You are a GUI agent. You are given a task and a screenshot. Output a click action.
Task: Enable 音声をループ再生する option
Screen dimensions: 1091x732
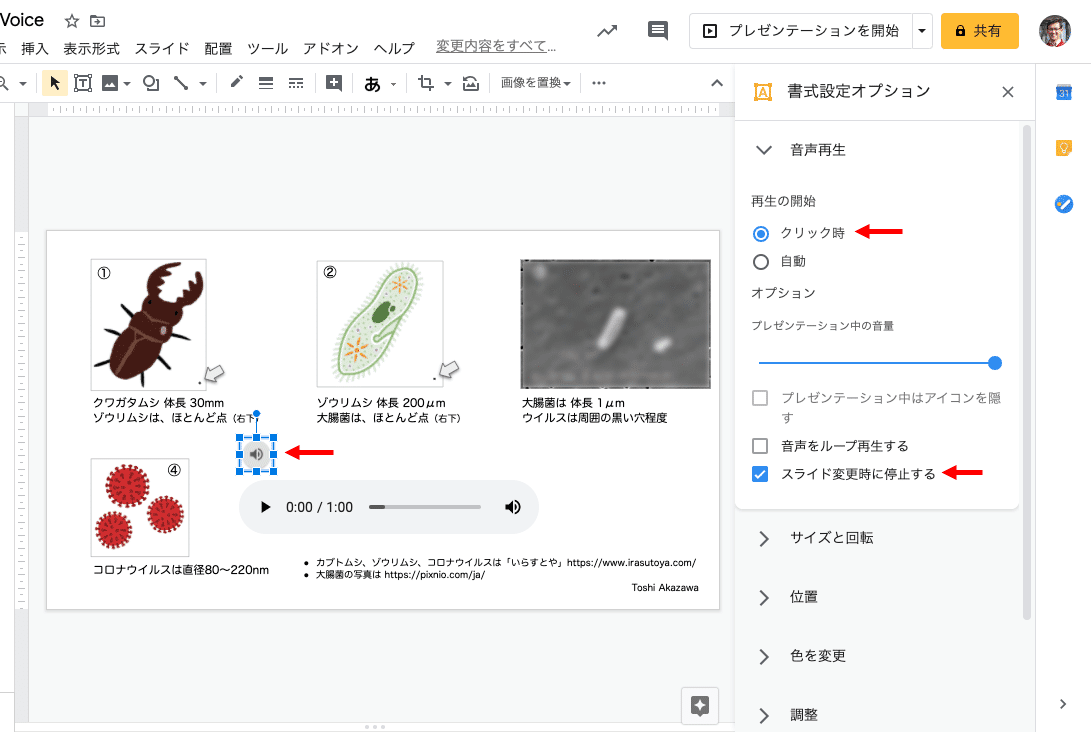(x=761, y=446)
